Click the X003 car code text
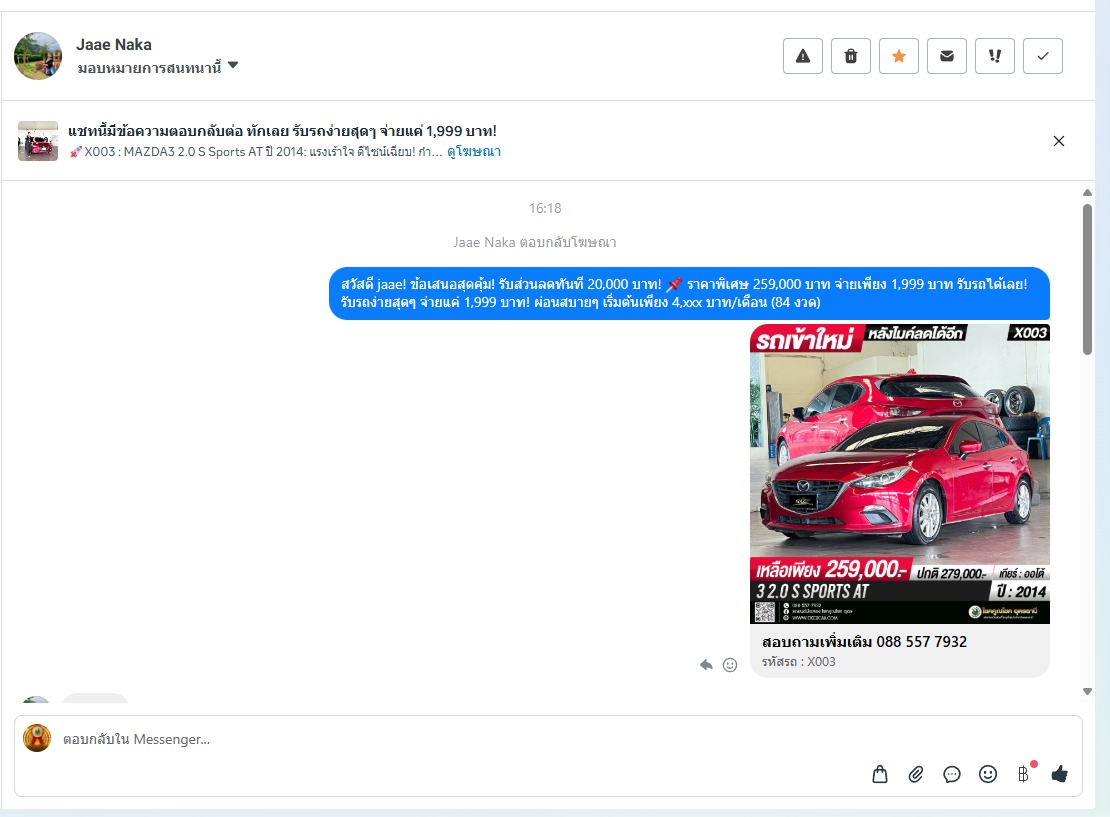The height and width of the screenshot is (817, 1110). (799, 661)
